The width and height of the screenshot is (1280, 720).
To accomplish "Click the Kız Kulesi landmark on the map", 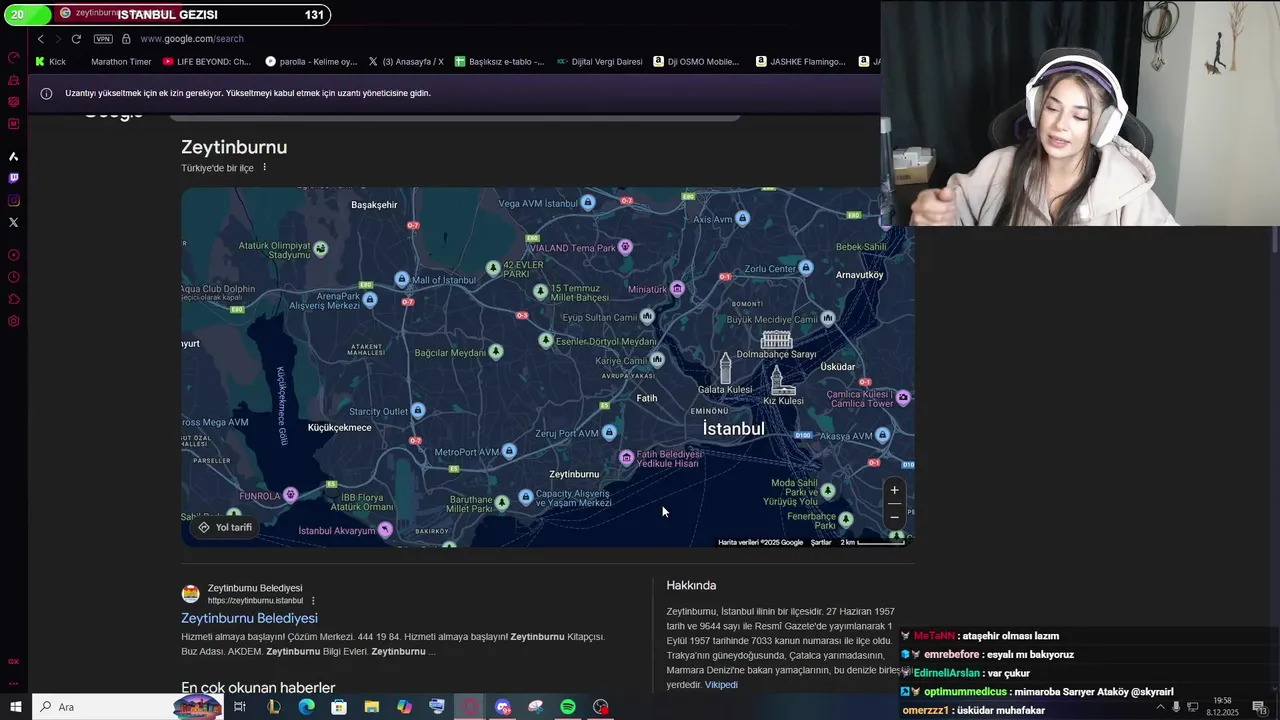I will coord(783,385).
